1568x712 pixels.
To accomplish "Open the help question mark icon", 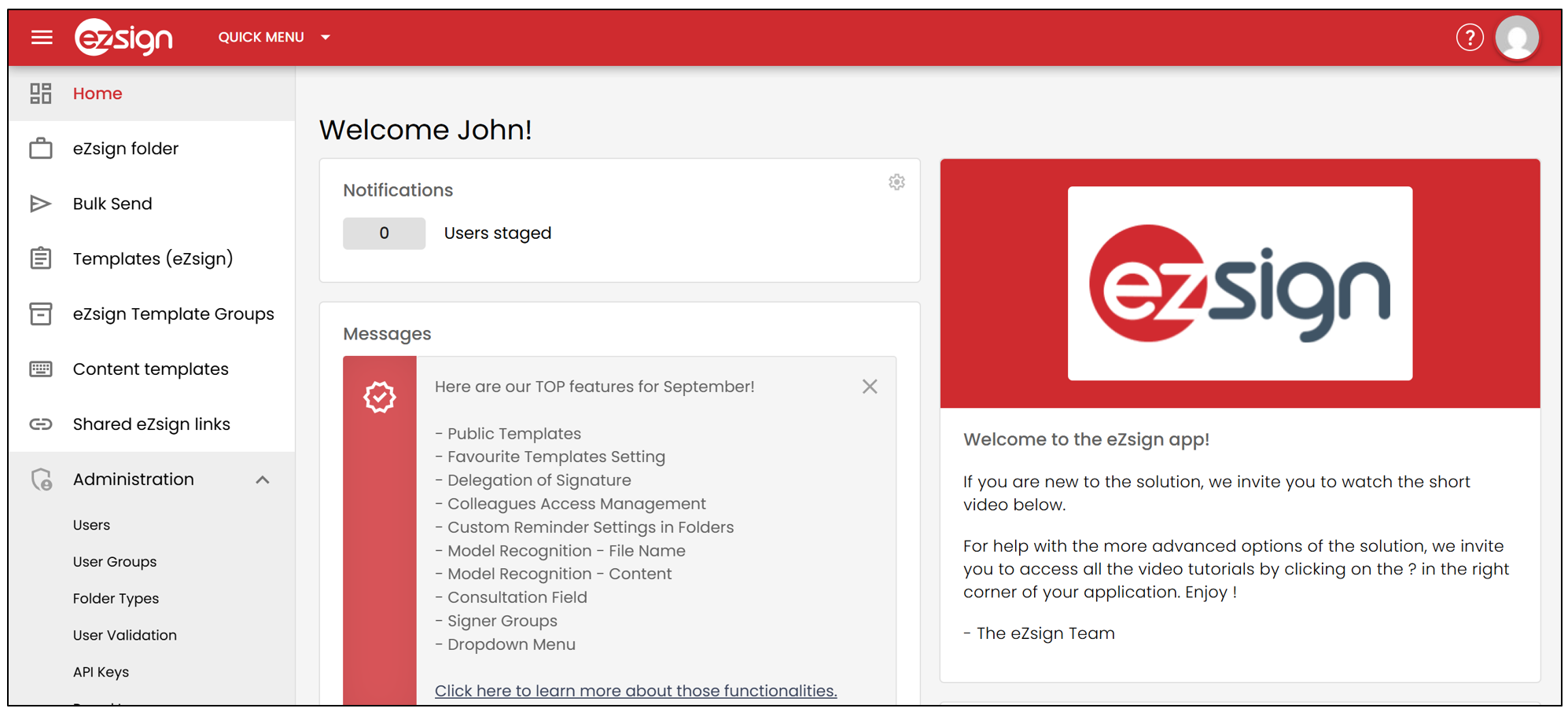I will click(x=1469, y=37).
